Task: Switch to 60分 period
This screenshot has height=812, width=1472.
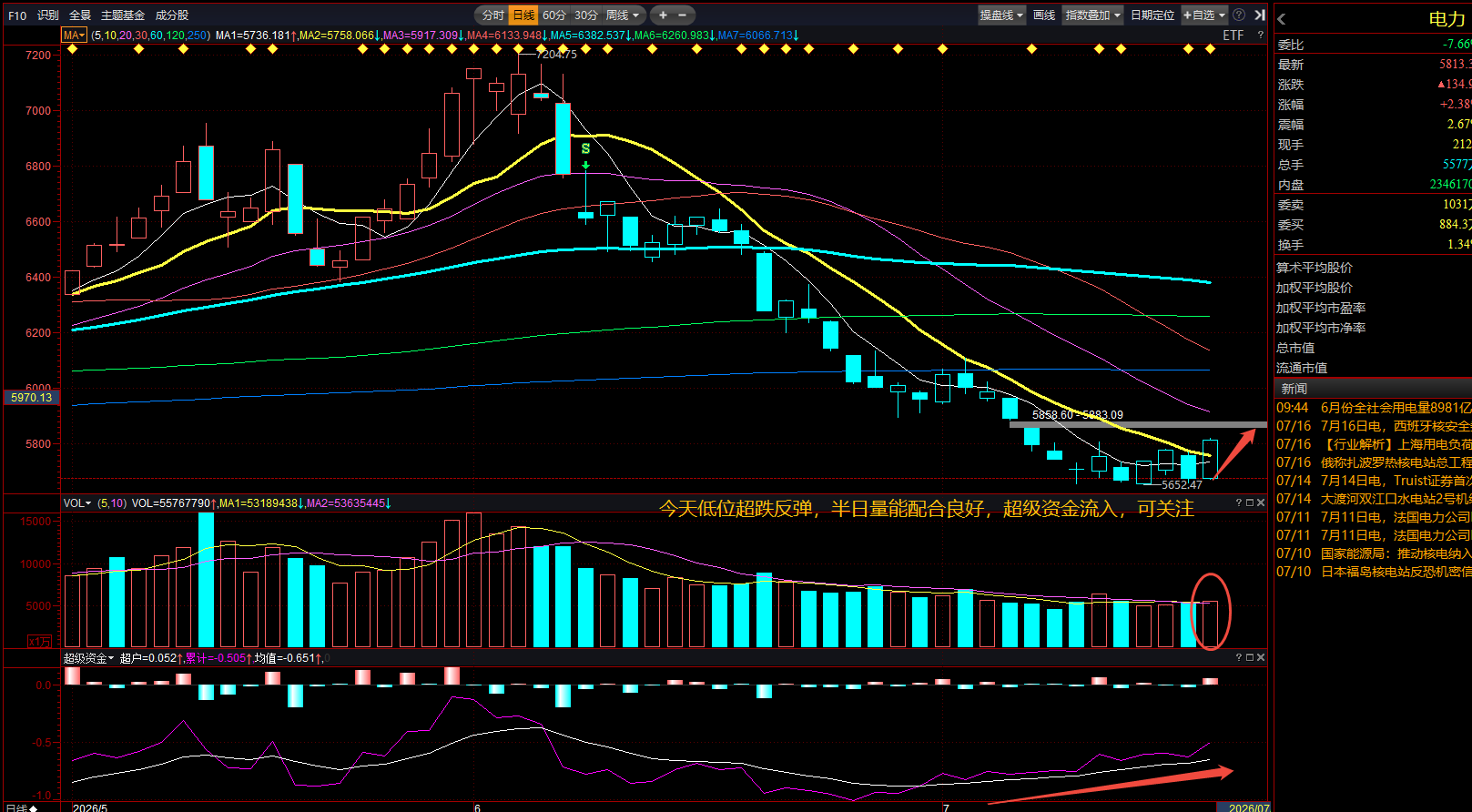Action: tap(554, 15)
